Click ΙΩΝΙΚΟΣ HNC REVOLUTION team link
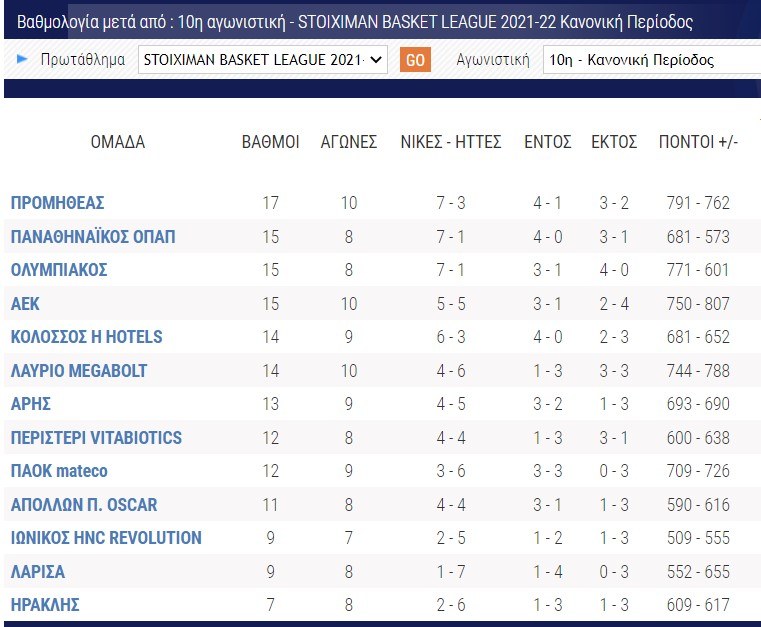761x627 pixels. coord(106,538)
